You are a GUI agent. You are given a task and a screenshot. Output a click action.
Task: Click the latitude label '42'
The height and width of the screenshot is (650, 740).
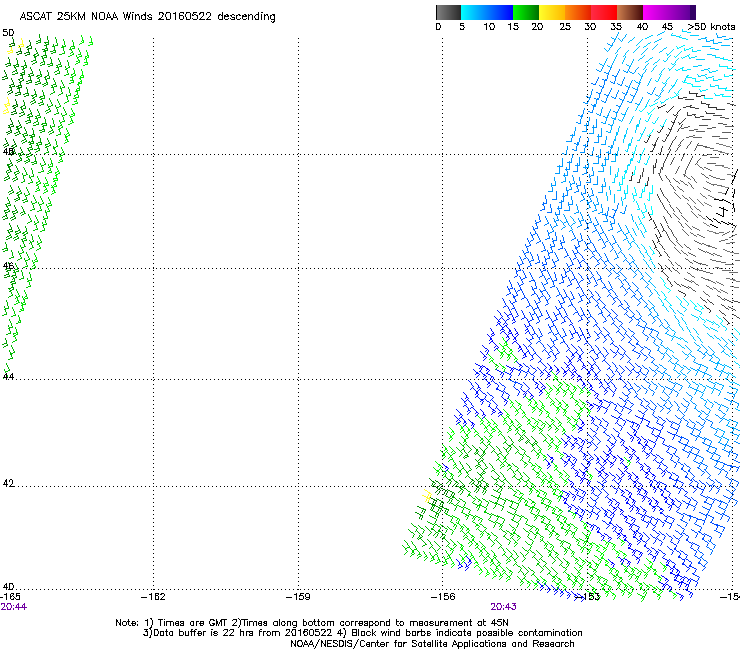(8, 483)
